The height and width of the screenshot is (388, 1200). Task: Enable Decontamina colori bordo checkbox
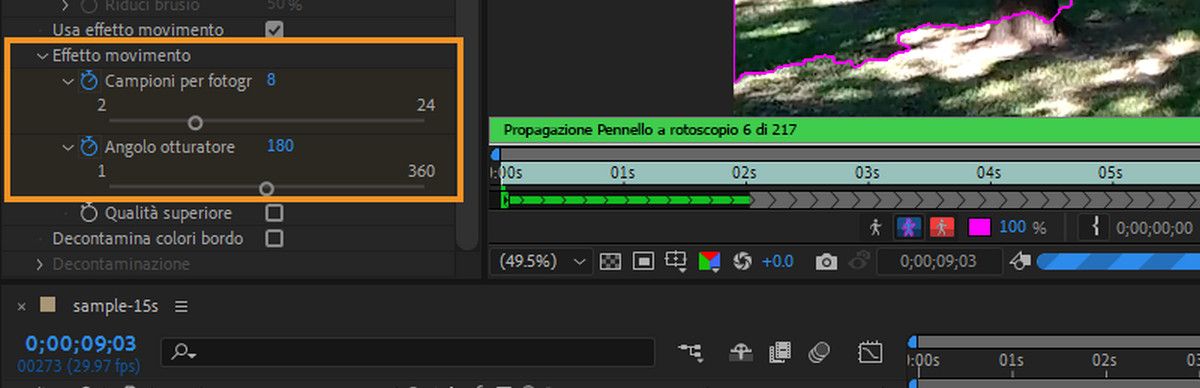pos(274,238)
